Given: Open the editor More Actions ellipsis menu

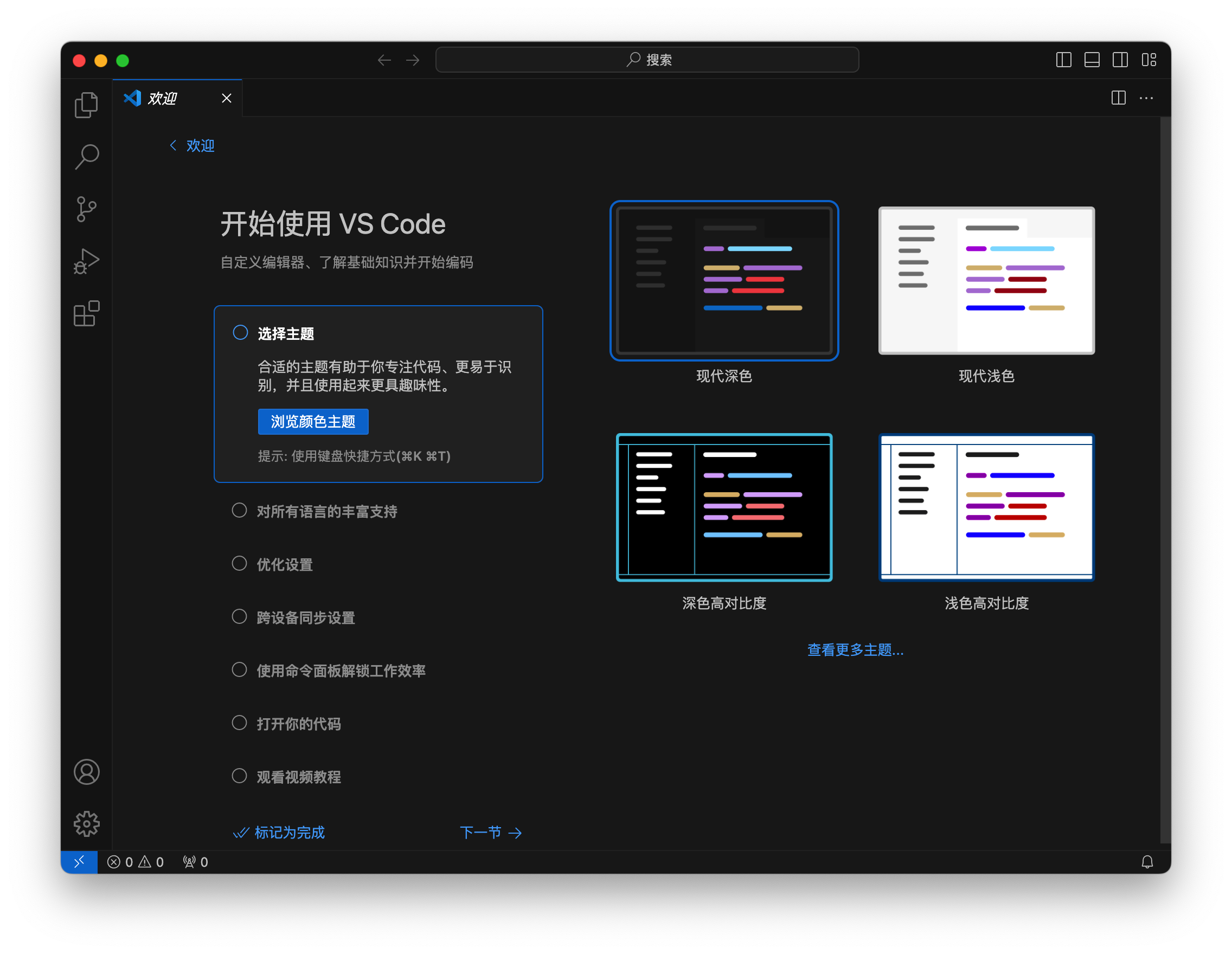Looking at the screenshot, I should [1146, 98].
